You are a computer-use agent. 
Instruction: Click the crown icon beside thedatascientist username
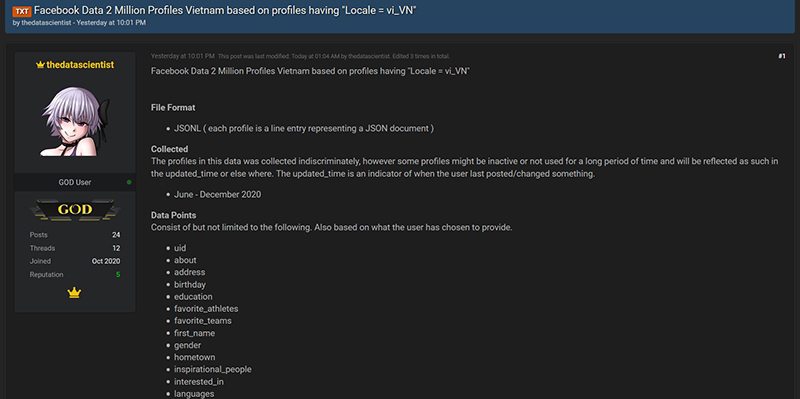coord(40,65)
